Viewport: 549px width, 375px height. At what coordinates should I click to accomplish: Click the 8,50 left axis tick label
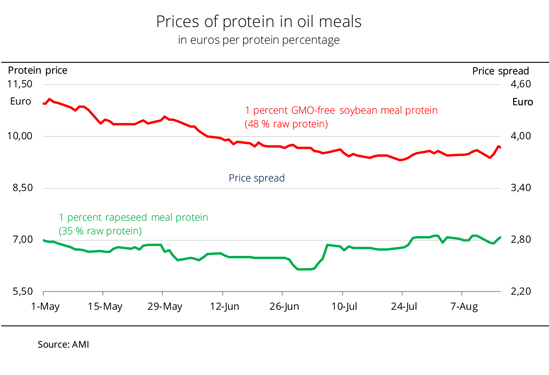(22, 188)
